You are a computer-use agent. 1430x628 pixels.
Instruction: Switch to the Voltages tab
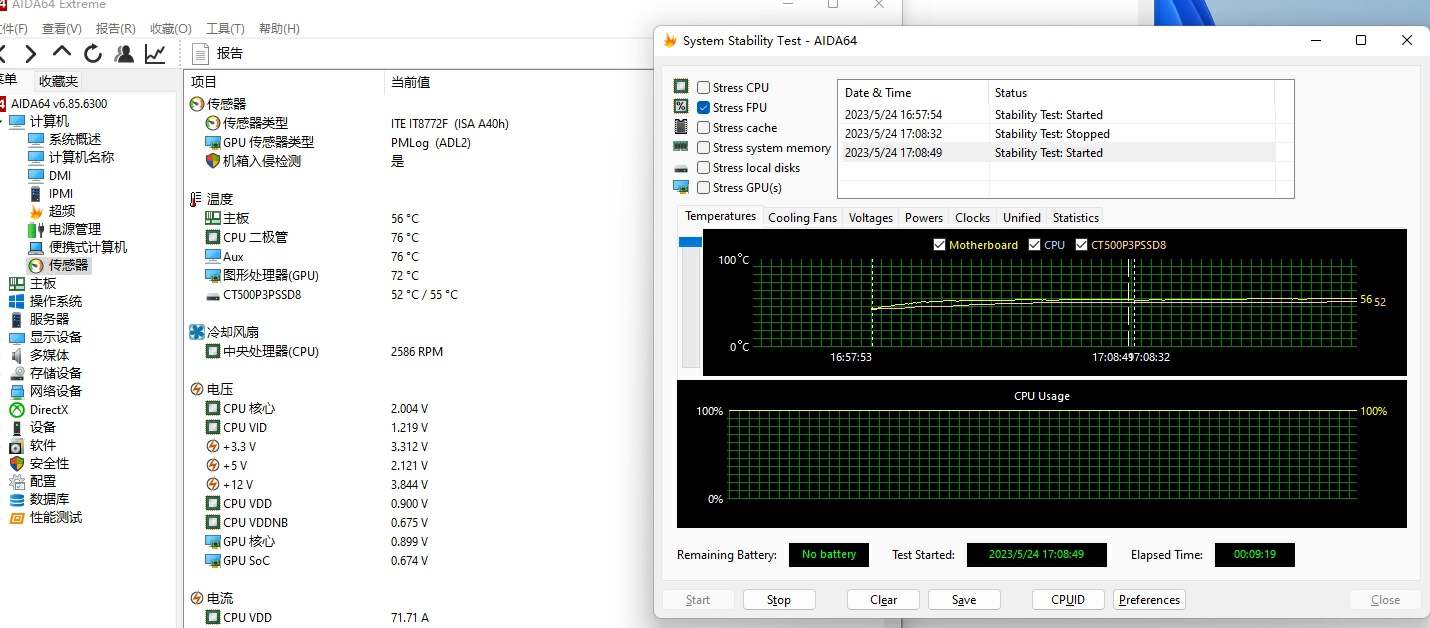871,217
